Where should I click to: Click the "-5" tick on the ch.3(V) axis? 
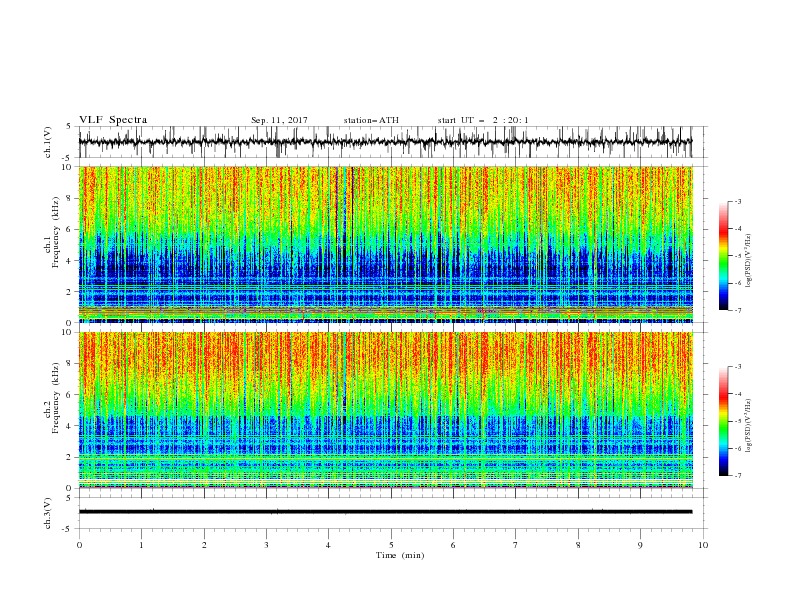pyautogui.click(x=68, y=529)
